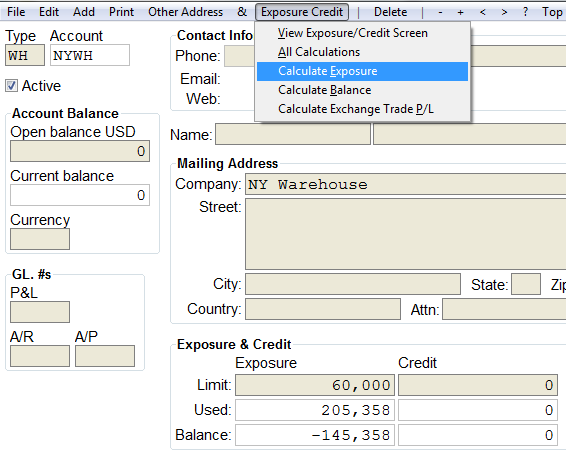Click the State field
Image resolution: width=566 pixels, height=457 pixels.
(526, 284)
